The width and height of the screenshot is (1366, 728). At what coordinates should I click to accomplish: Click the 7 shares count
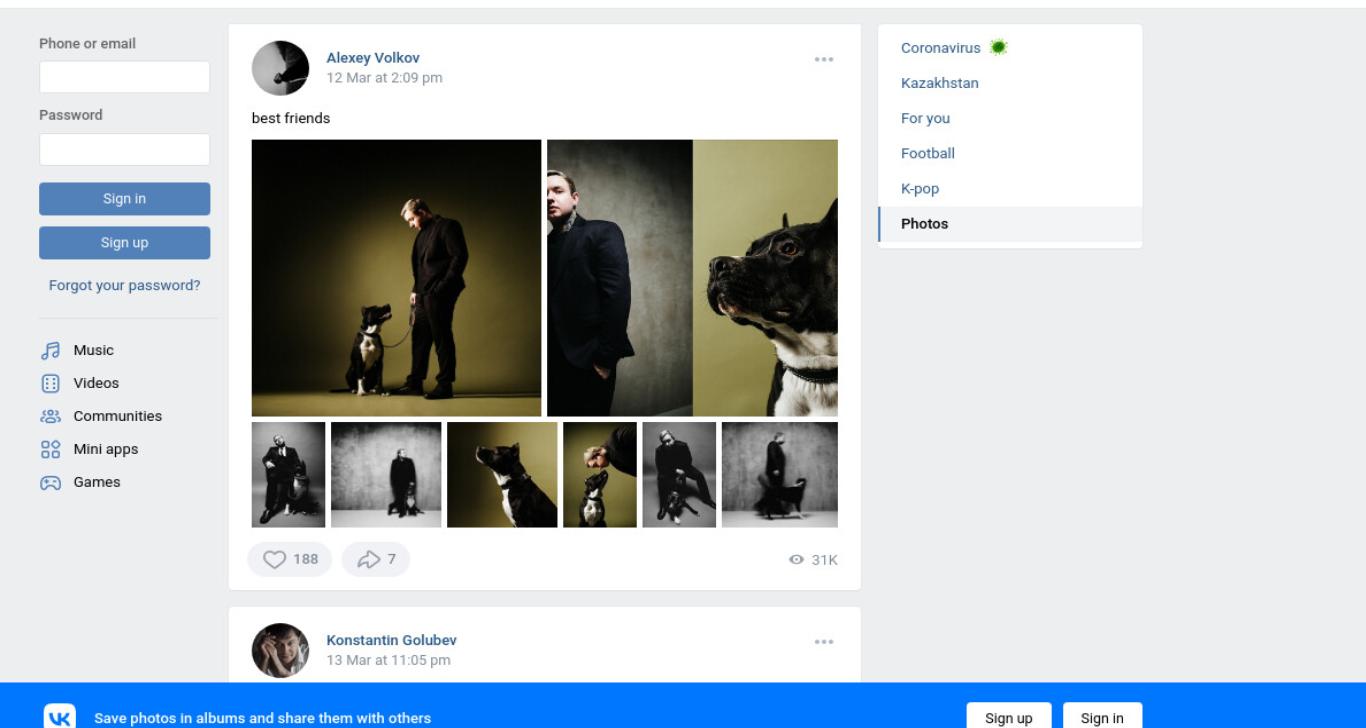coord(392,559)
